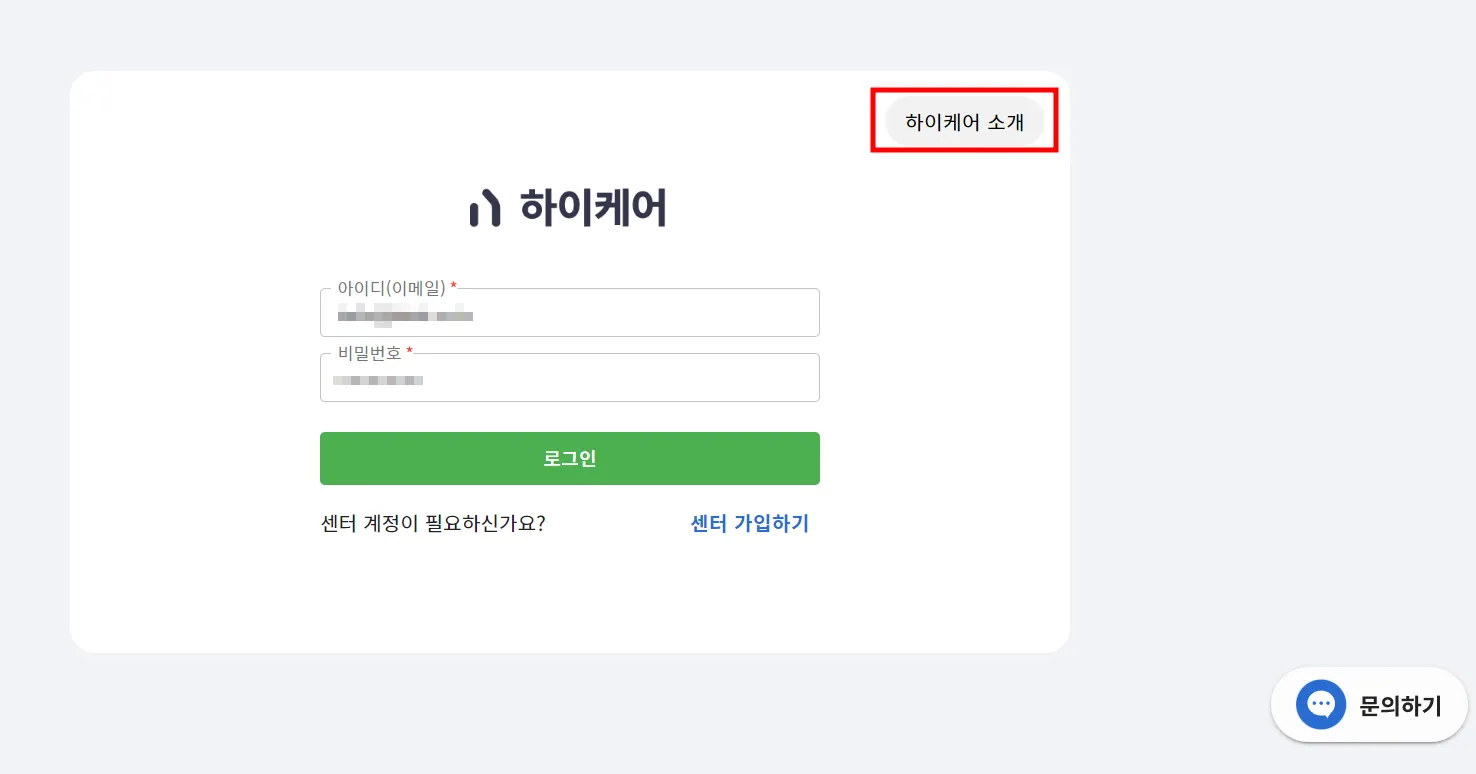Image resolution: width=1476 pixels, height=774 pixels.
Task: Focus the 비밀번호 password field
Action: click(569, 380)
